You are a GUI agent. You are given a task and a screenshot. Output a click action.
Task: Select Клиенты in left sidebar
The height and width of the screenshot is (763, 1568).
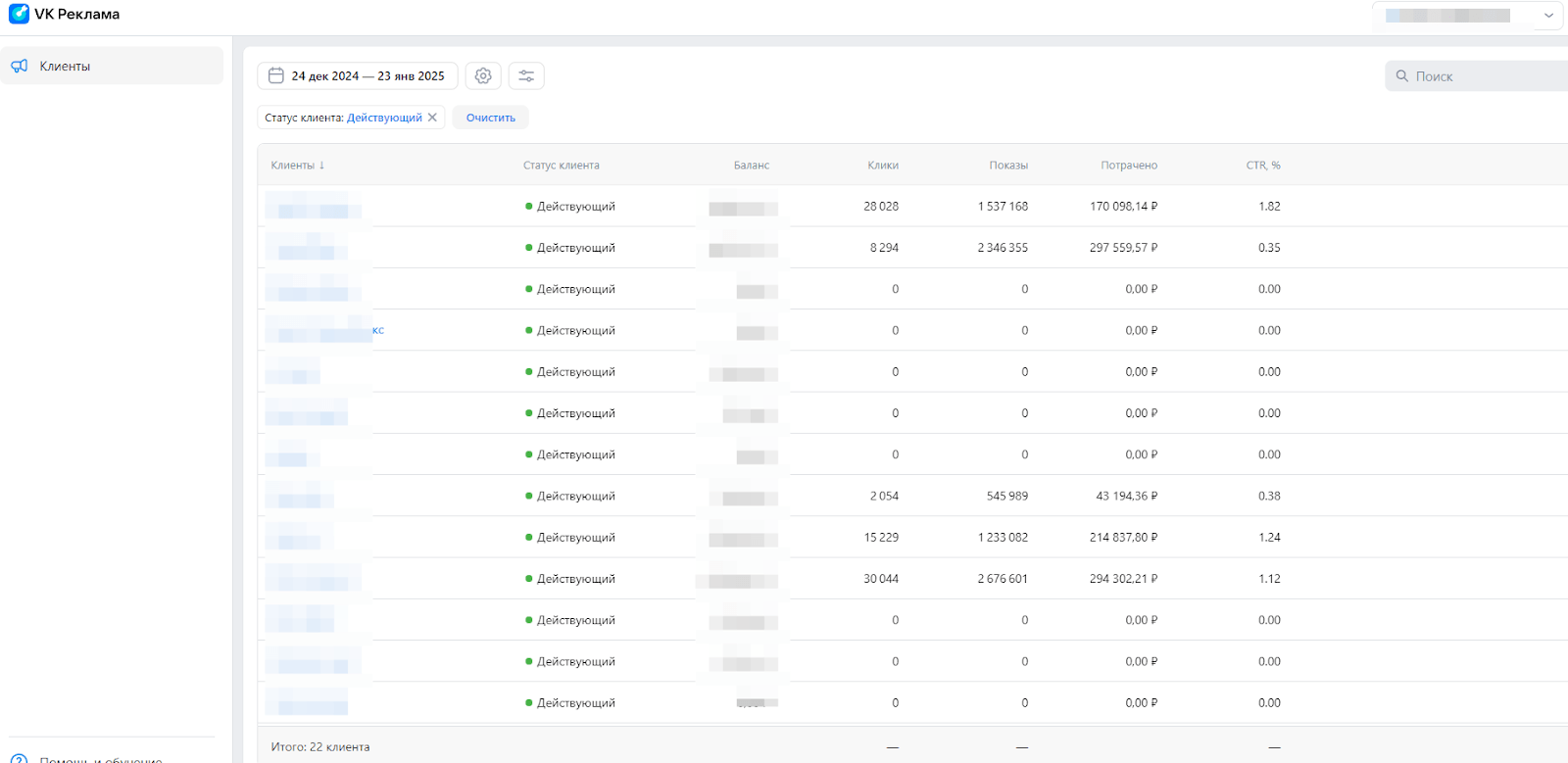(x=65, y=66)
